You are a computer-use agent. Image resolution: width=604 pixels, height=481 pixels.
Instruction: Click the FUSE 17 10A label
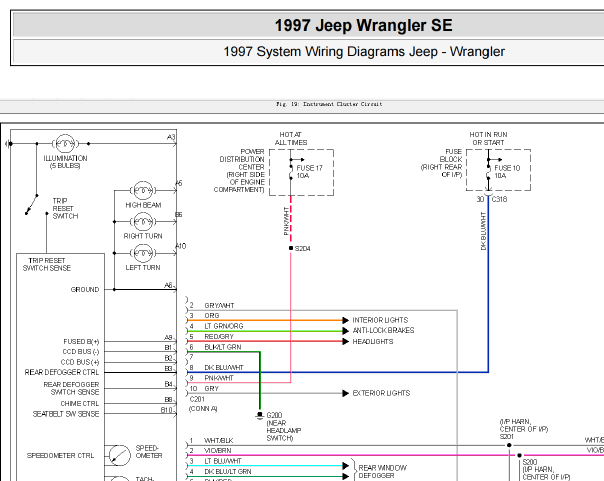pyautogui.click(x=309, y=172)
